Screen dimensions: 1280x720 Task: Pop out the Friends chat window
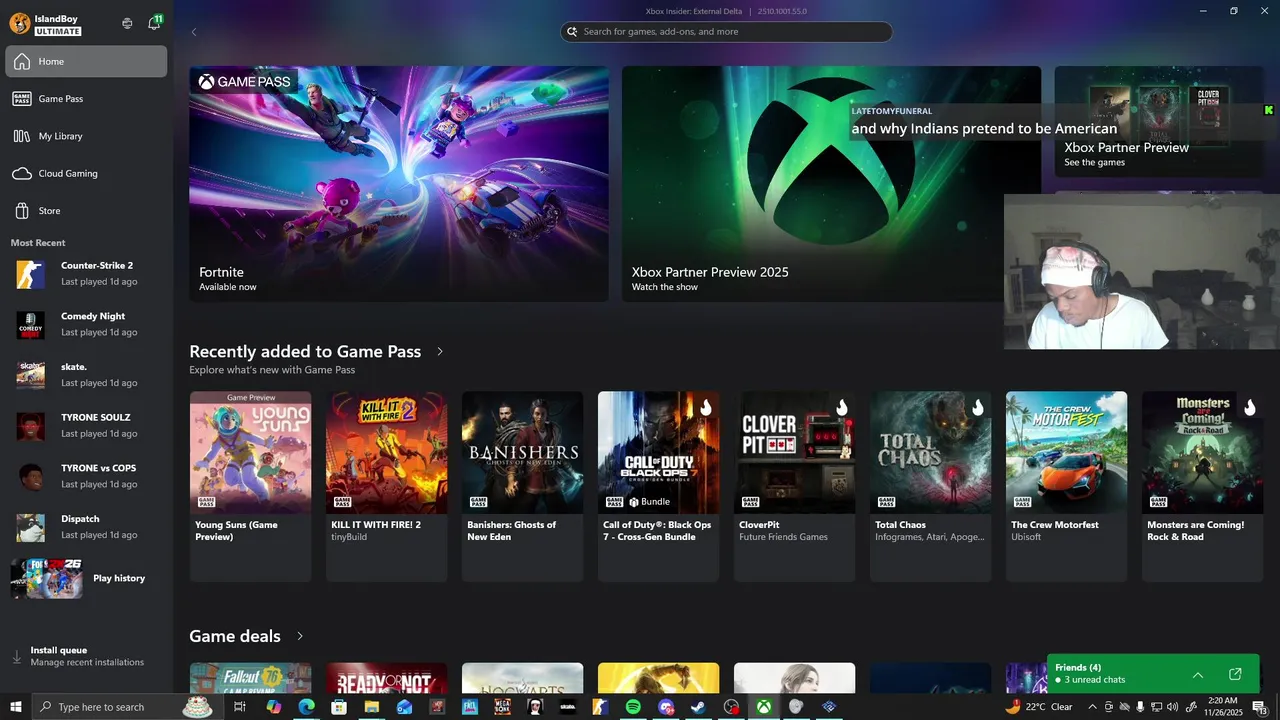(1235, 674)
